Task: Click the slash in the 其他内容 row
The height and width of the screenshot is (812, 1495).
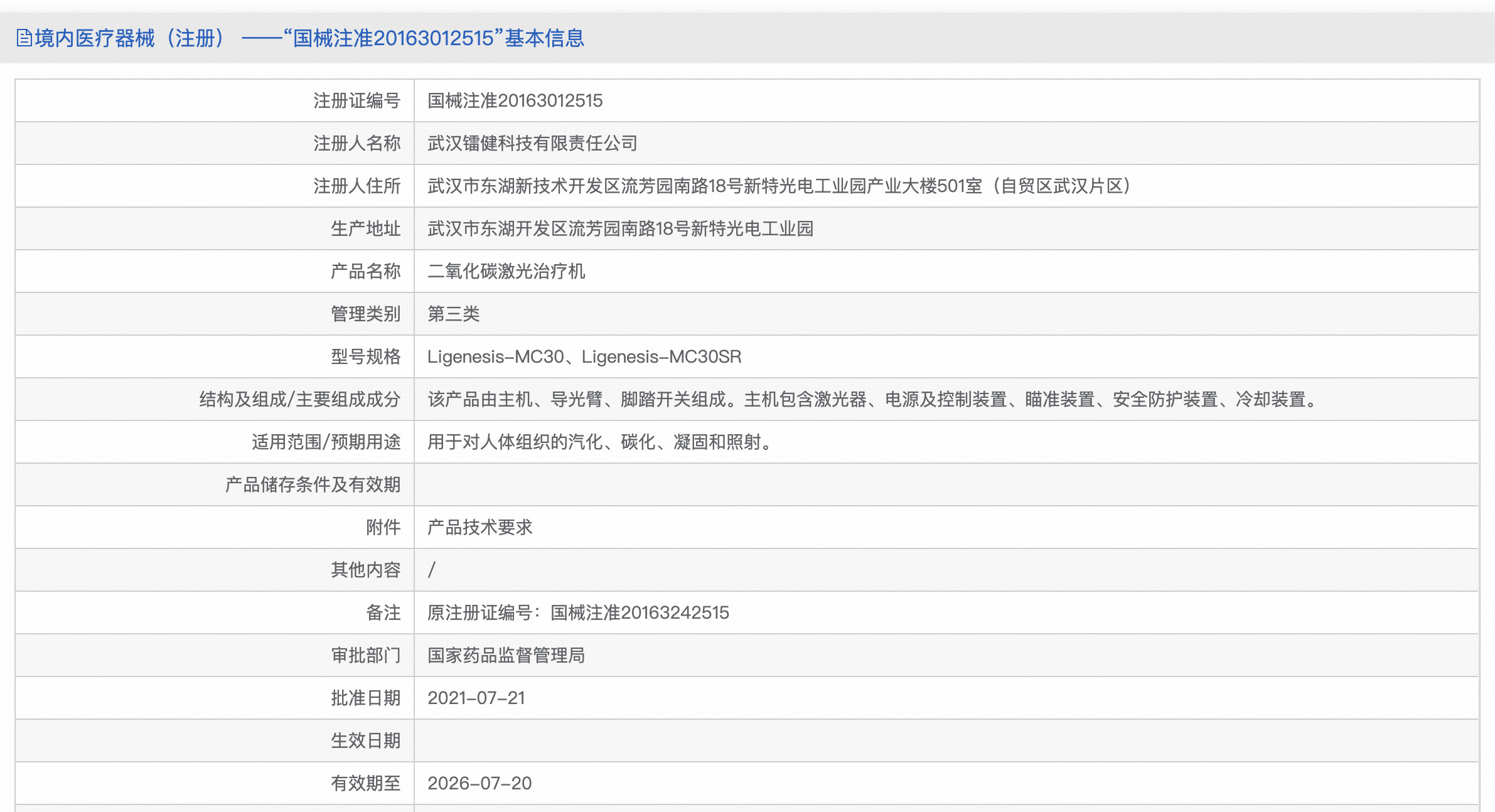Action: click(431, 570)
